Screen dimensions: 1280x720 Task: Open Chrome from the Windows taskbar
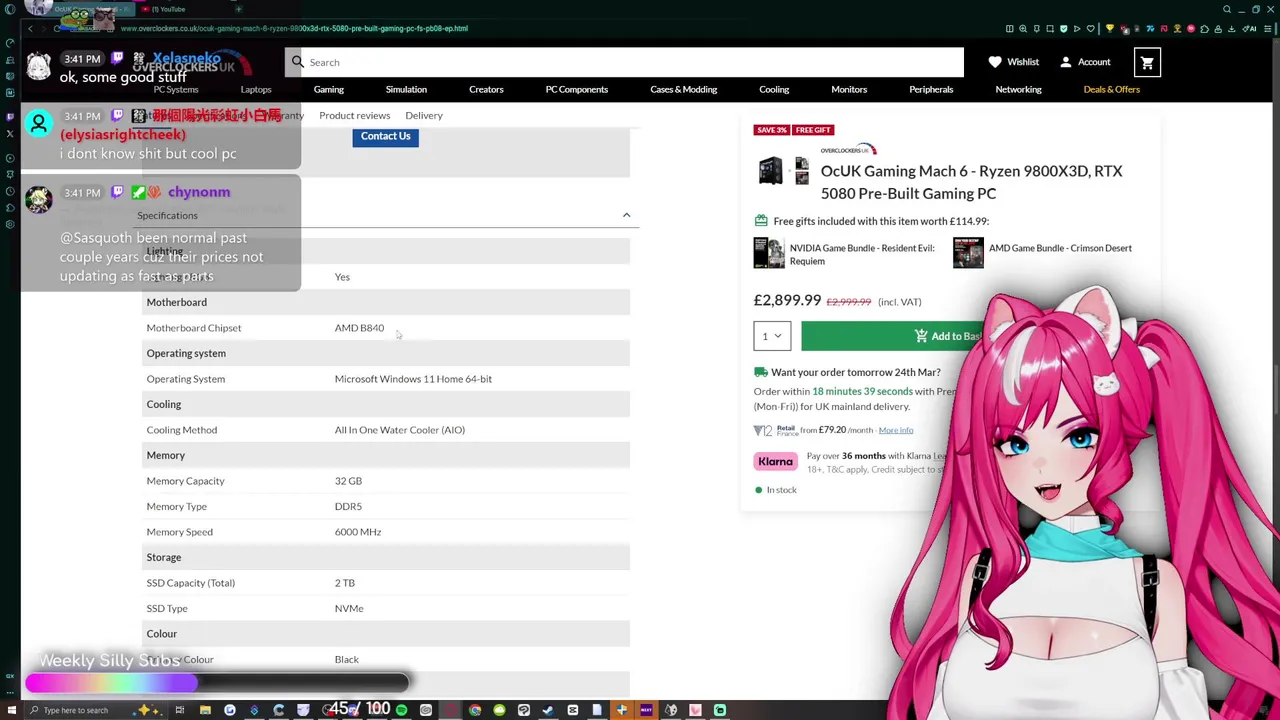coord(475,710)
